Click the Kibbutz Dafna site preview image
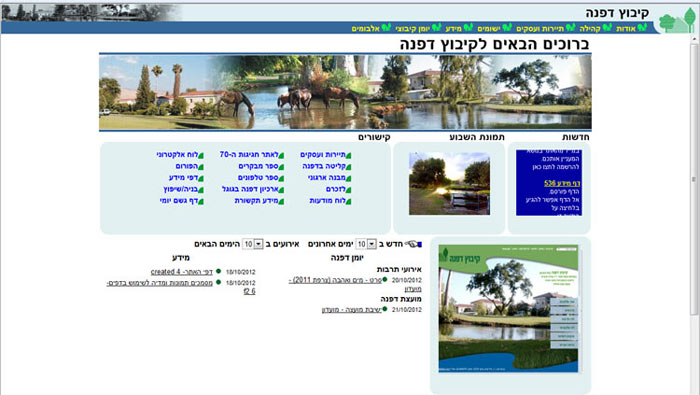Viewport: 700px width, 395px height. pyautogui.click(x=508, y=308)
